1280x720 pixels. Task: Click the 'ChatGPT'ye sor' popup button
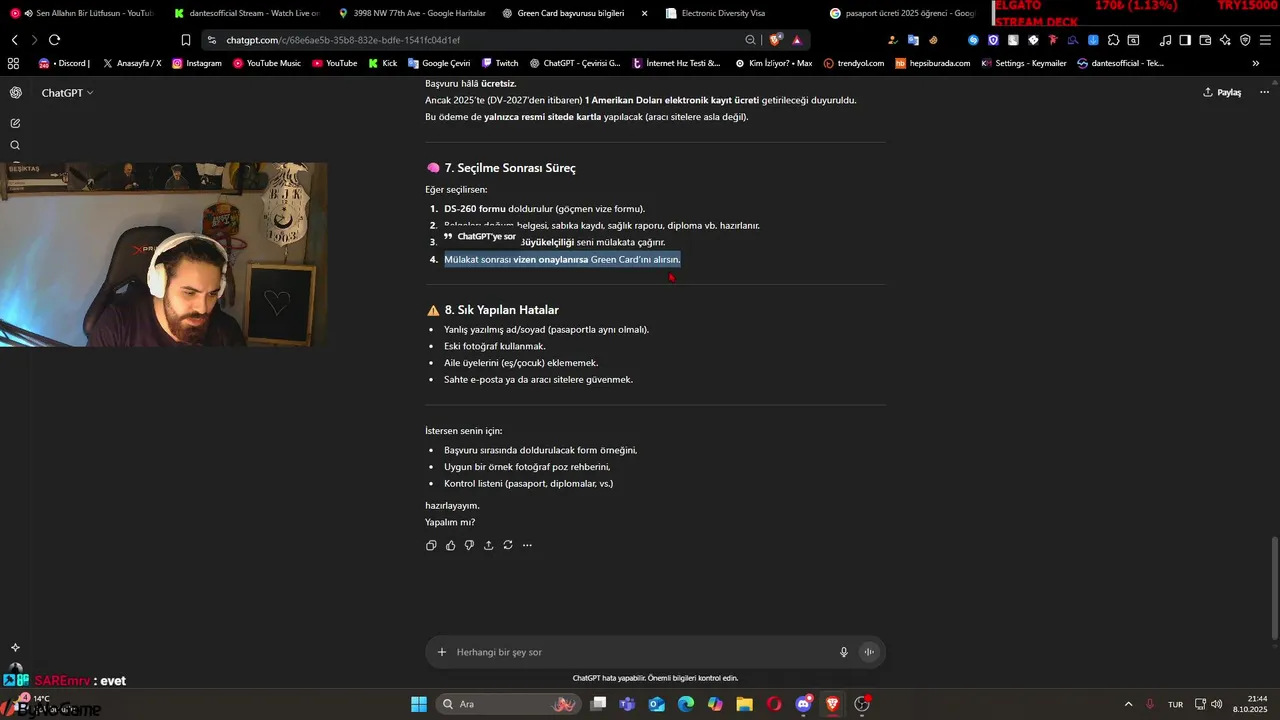(x=480, y=236)
